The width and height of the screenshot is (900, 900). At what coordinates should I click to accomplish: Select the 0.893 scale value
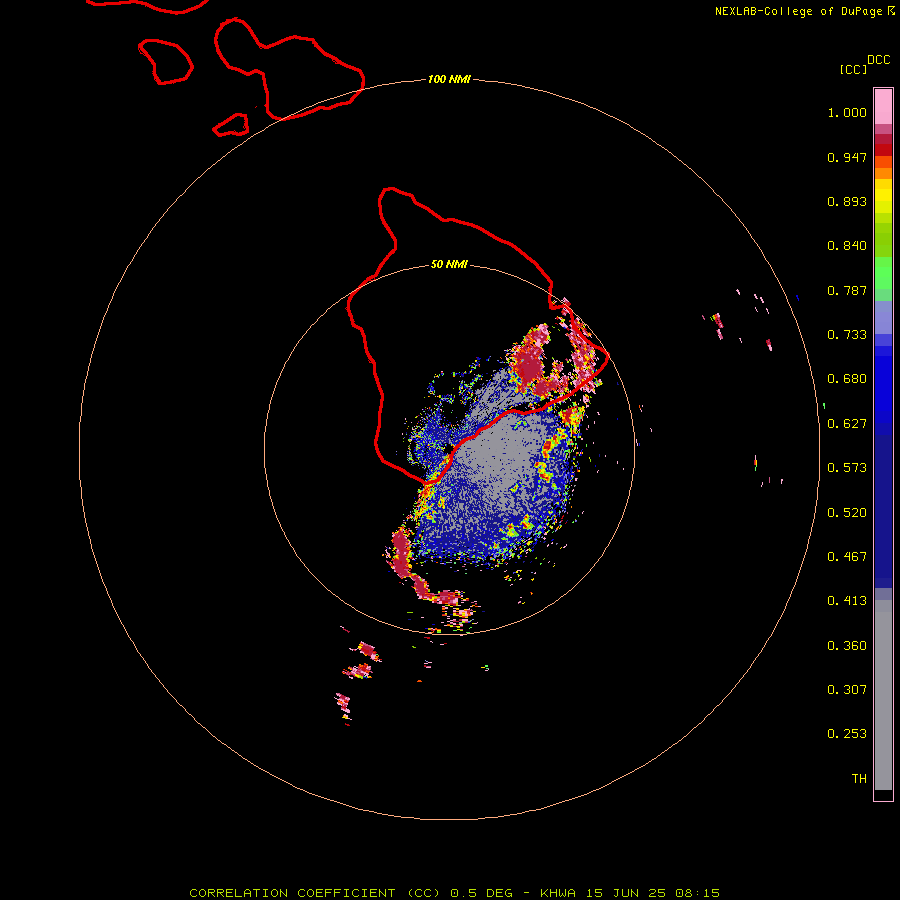[x=847, y=201]
